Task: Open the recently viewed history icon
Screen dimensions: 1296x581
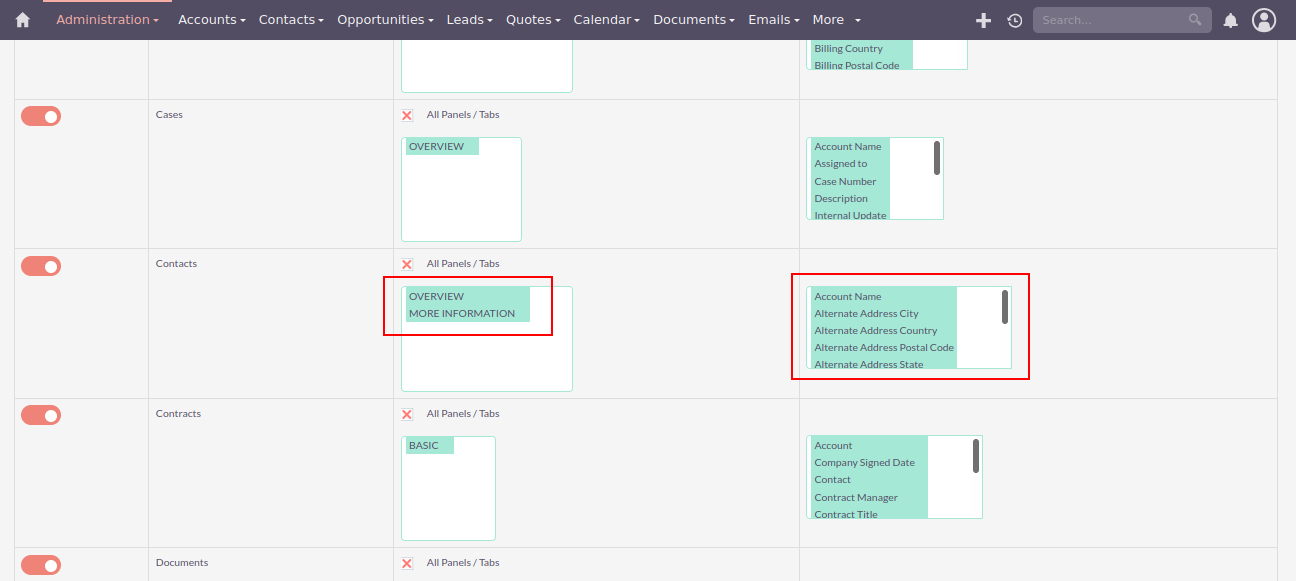Action: click(1014, 20)
